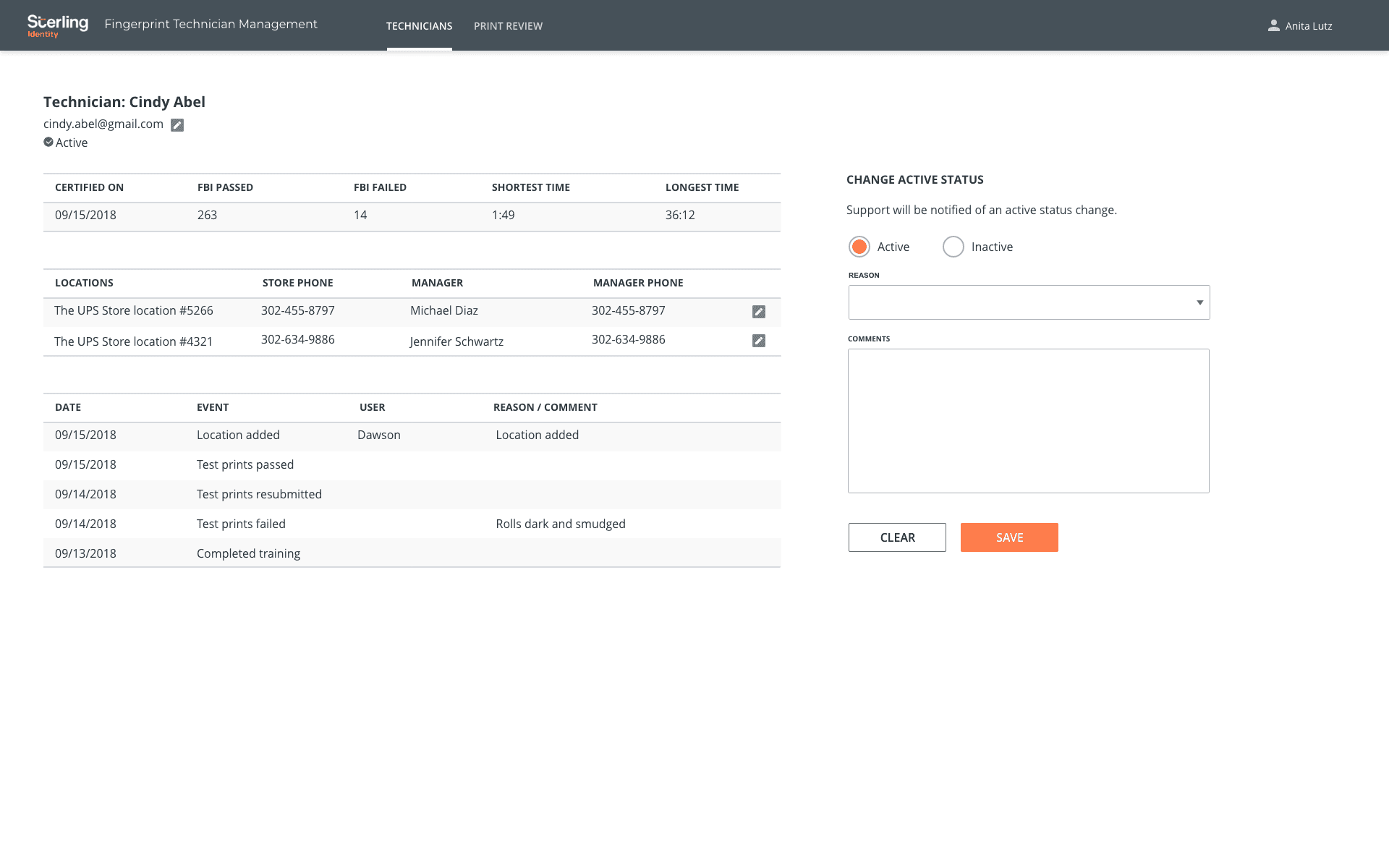Screen dimensions: 1389x868
Task: Click the Anita Lutz account name
Action: click(x=1308, y=26)
